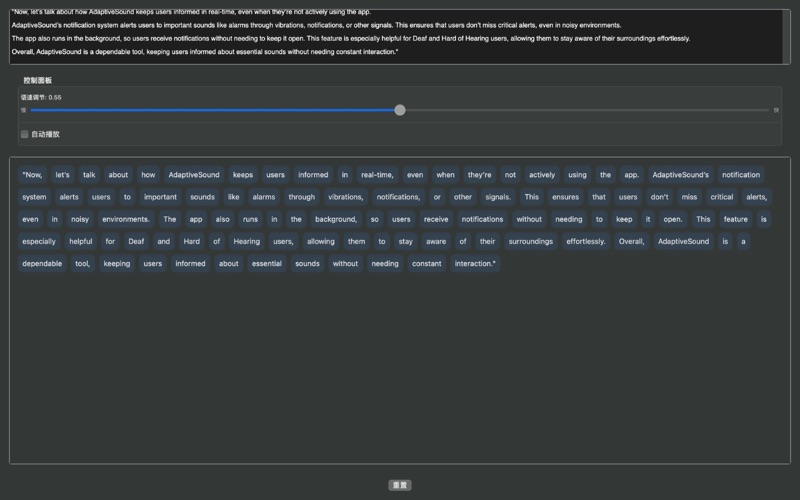Select the "not" word chip
The height and width of the screenshot is (500, 800).
click(510, 174)
